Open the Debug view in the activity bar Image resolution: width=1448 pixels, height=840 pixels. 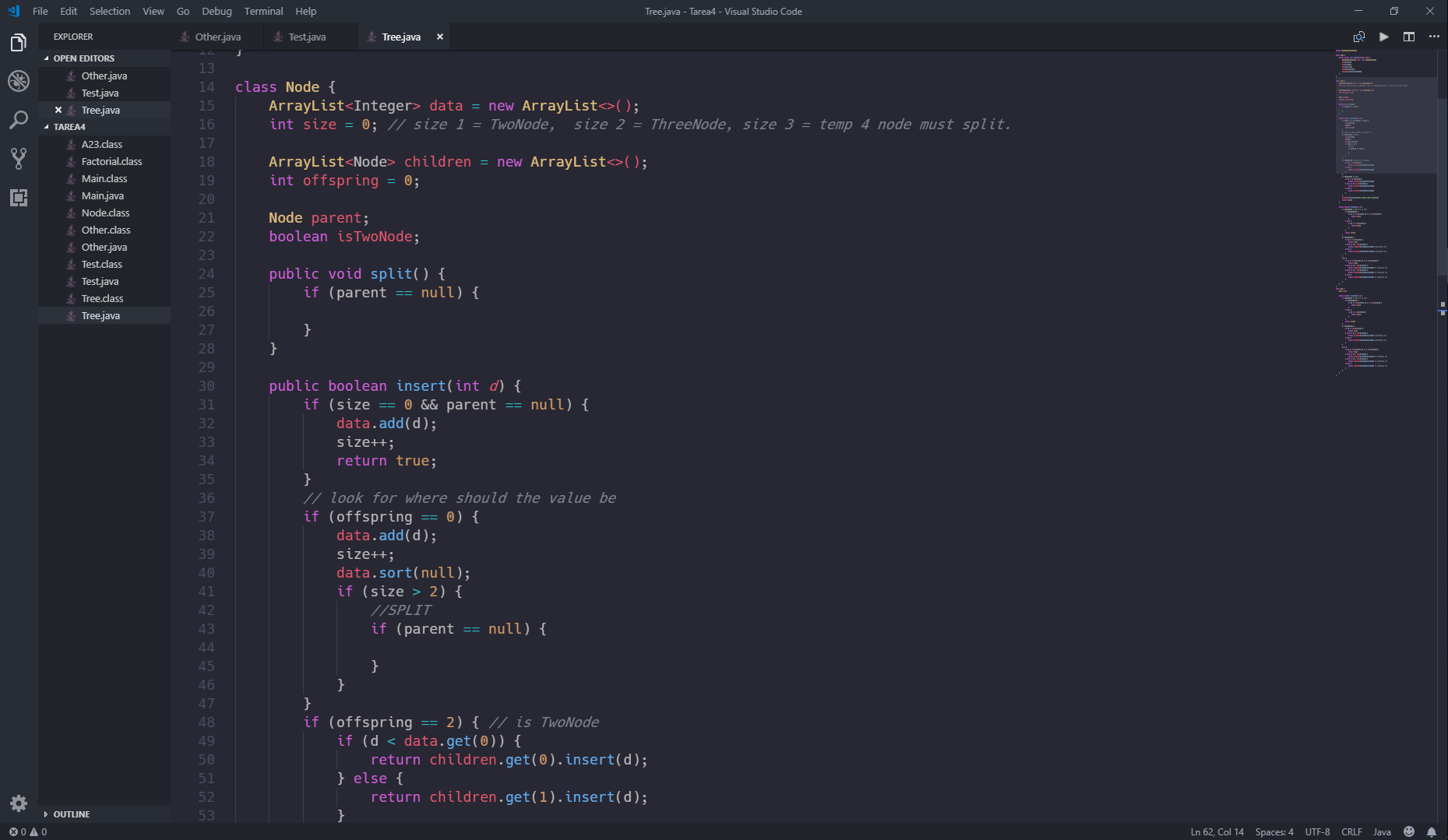tap(18, 81)
